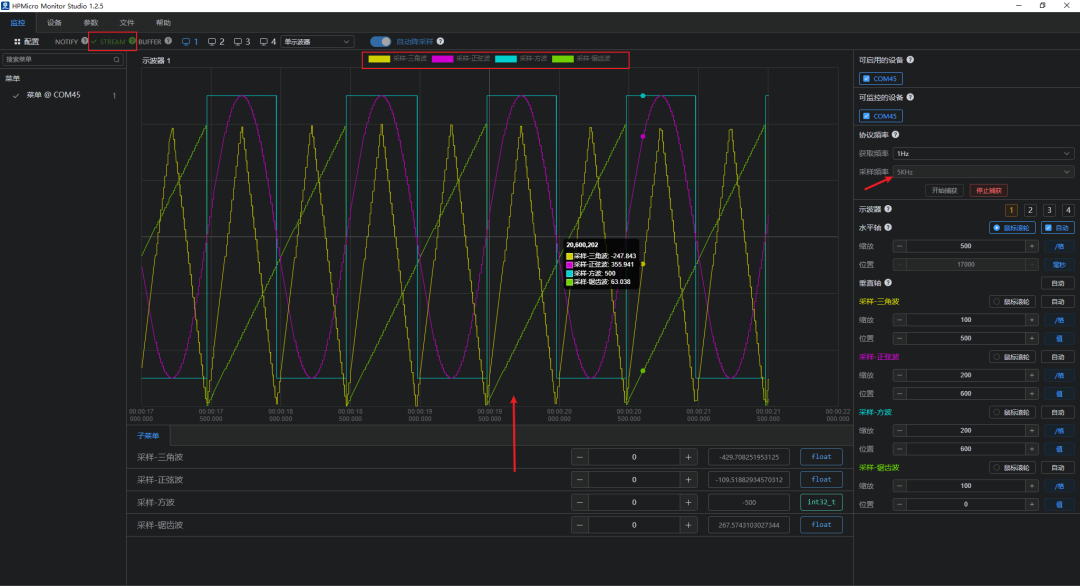
Task: Uncheck the 自动 checkbox for 水平轴
Action: click(1047, 228)
